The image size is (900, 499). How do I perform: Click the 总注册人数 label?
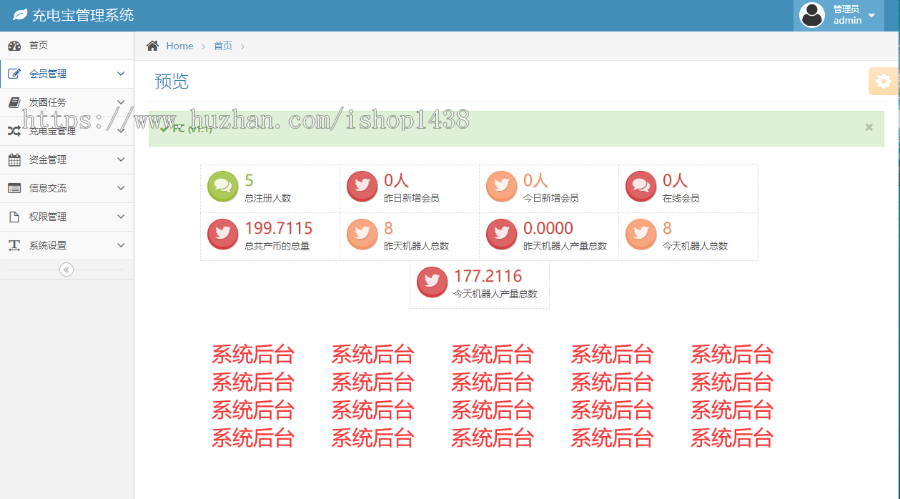coord(267,198)
